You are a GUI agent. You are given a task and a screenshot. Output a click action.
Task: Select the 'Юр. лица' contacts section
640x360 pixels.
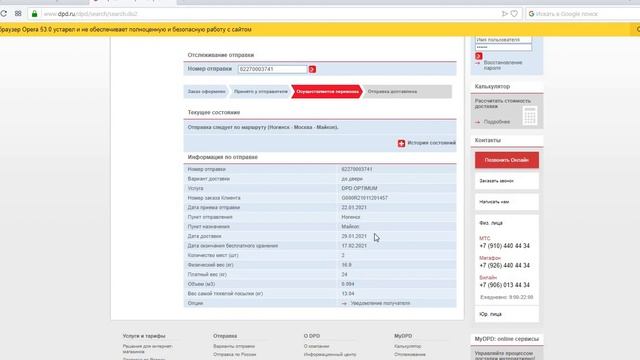click(x=490, y=314)
